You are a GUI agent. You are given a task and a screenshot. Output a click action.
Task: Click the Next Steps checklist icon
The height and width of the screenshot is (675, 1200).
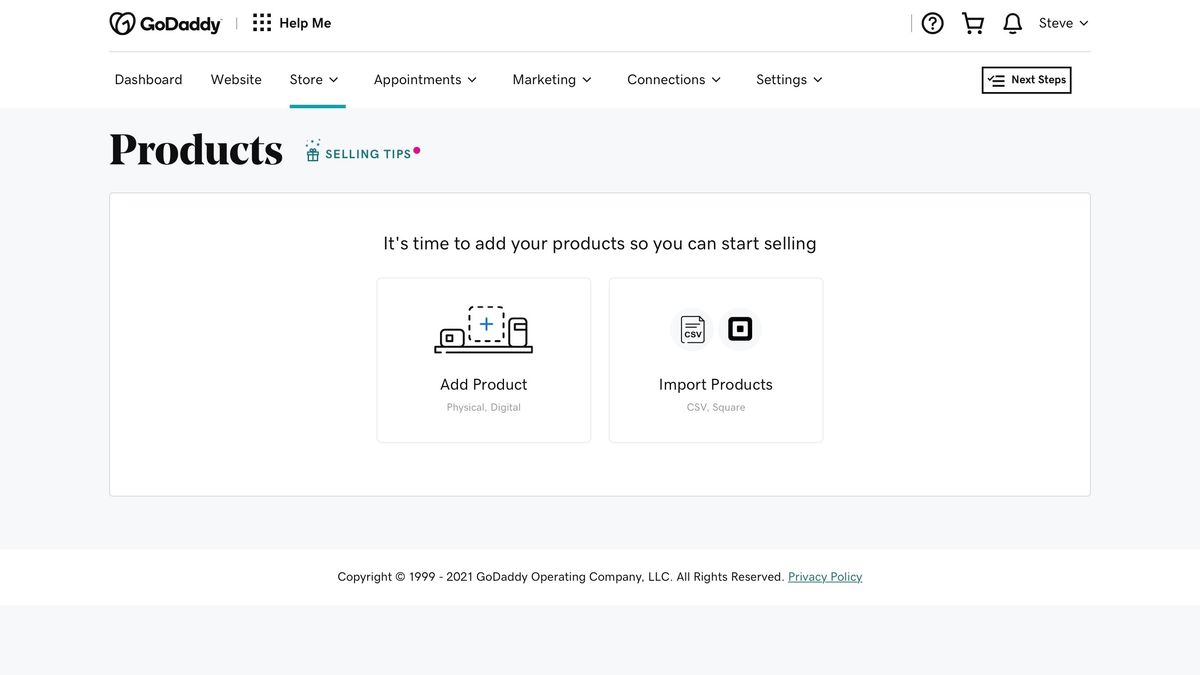(x=997, y=79)
